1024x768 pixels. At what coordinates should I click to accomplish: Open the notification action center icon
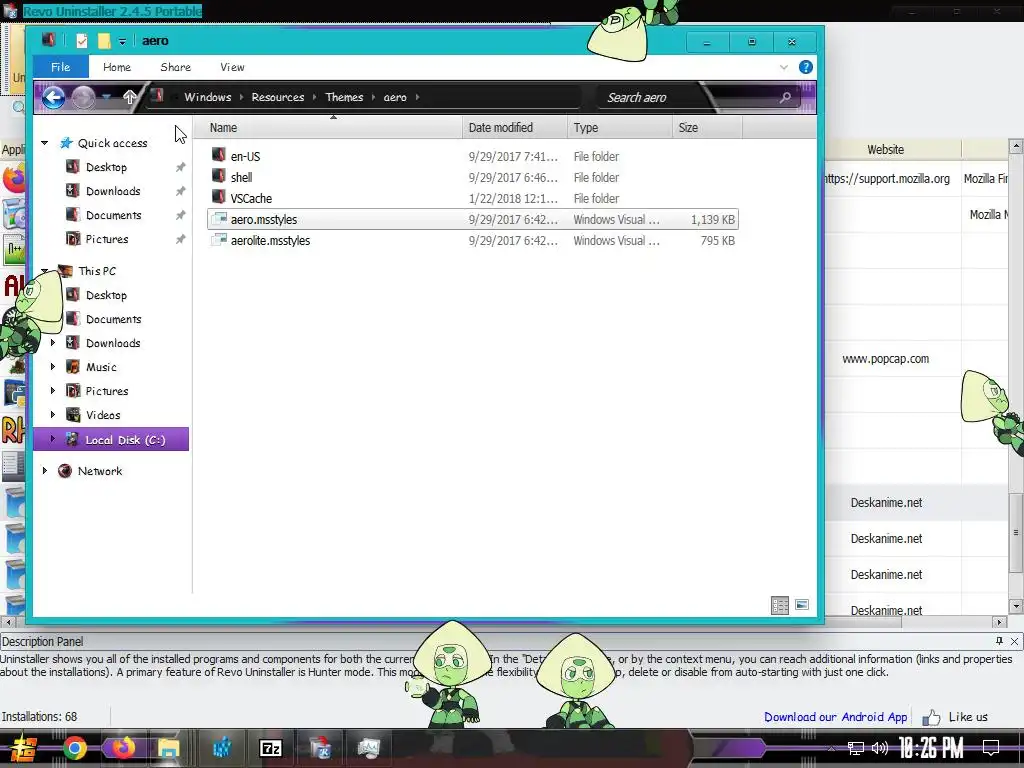(991, 748)
